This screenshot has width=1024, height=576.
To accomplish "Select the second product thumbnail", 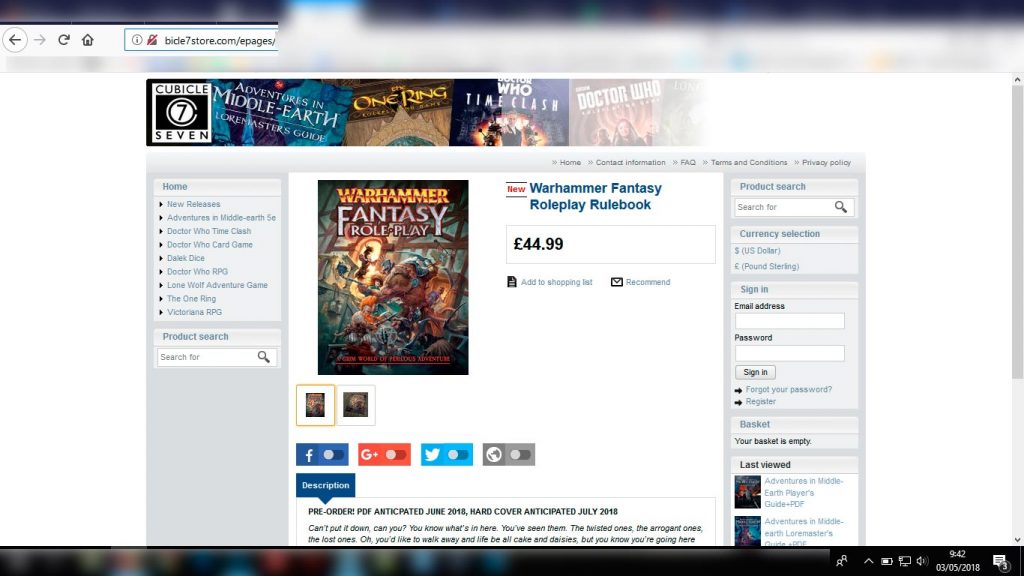I will pyautogui.click(x=356, y=405).
